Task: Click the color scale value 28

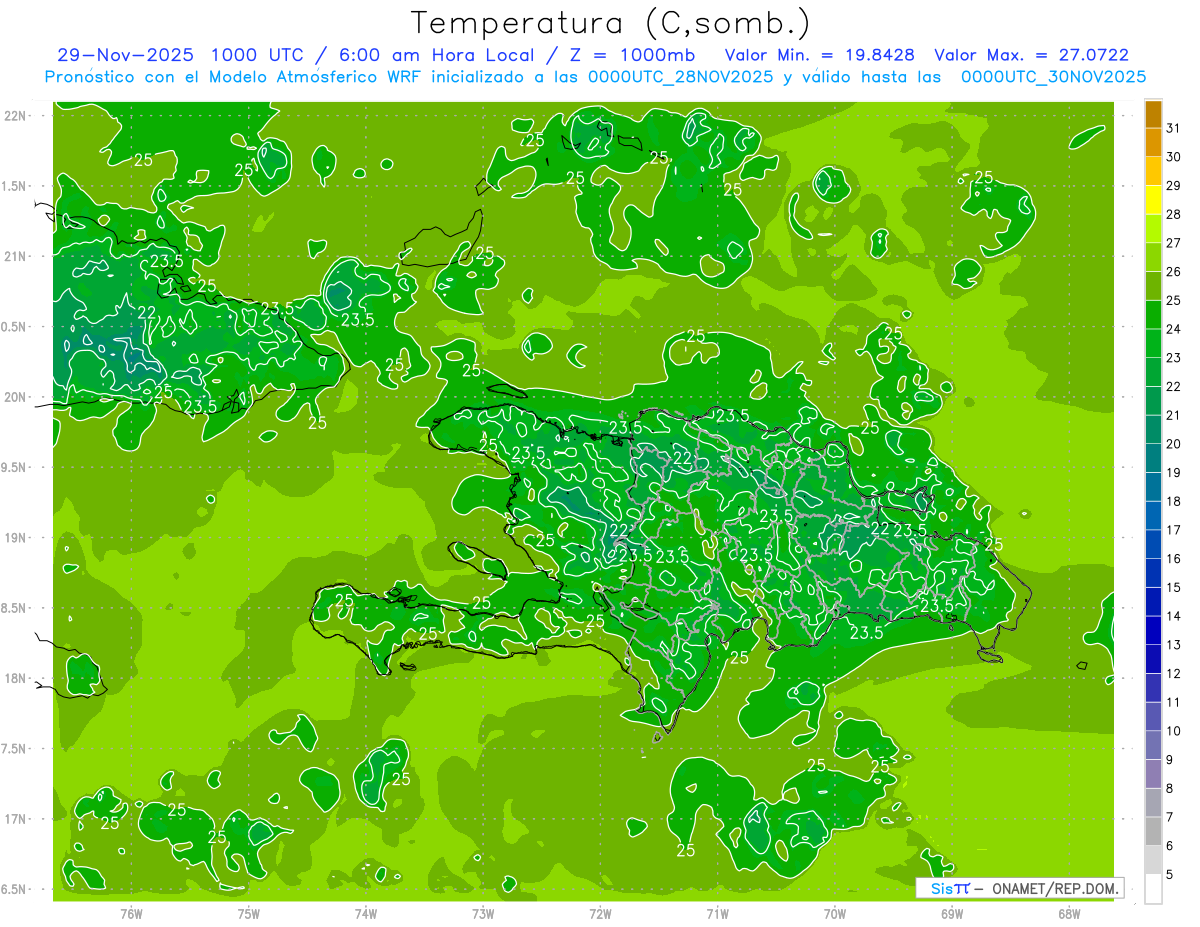Action: coord(1174,214)
